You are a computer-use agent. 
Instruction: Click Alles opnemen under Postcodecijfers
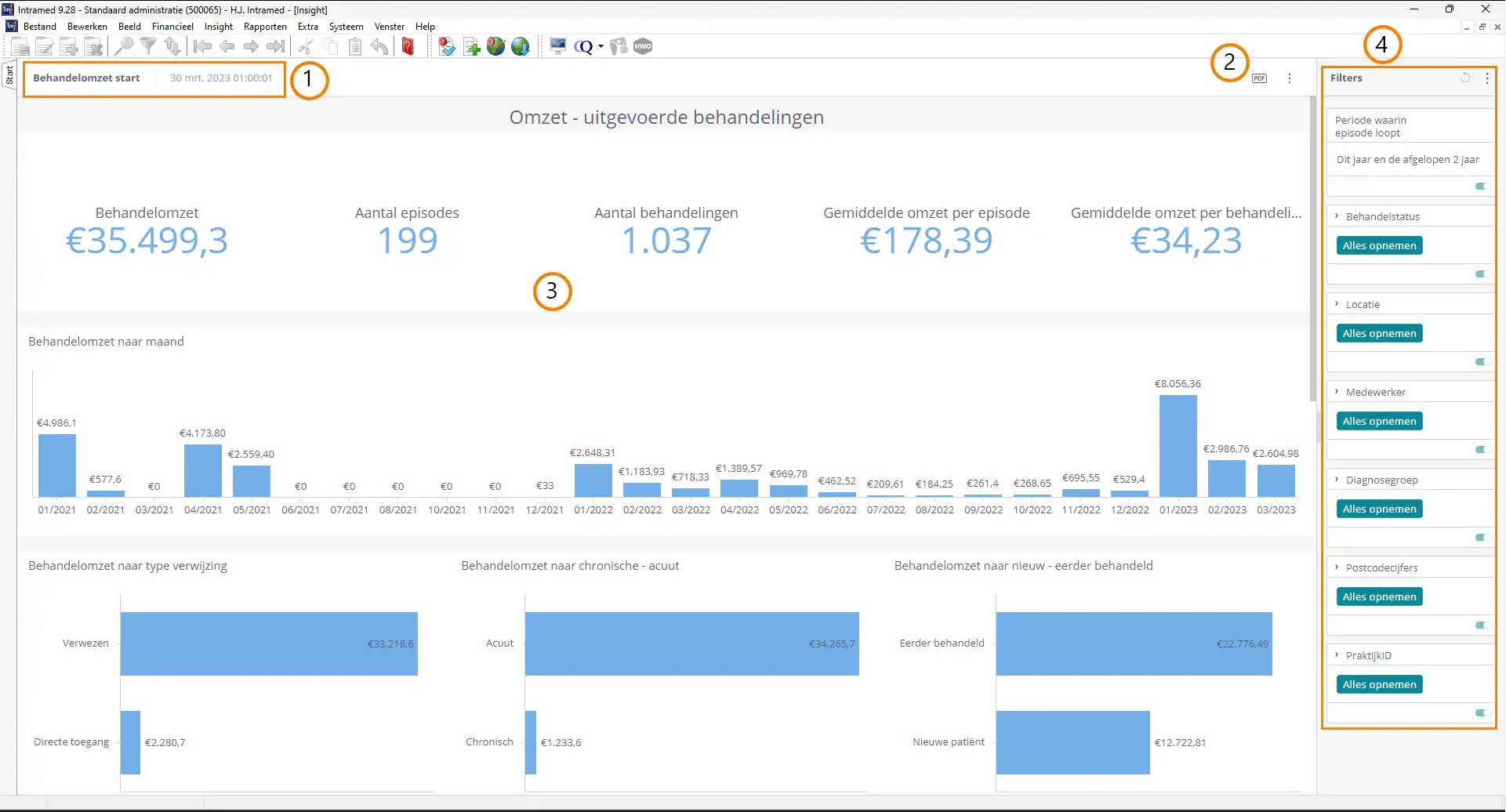coord(1379,597)
